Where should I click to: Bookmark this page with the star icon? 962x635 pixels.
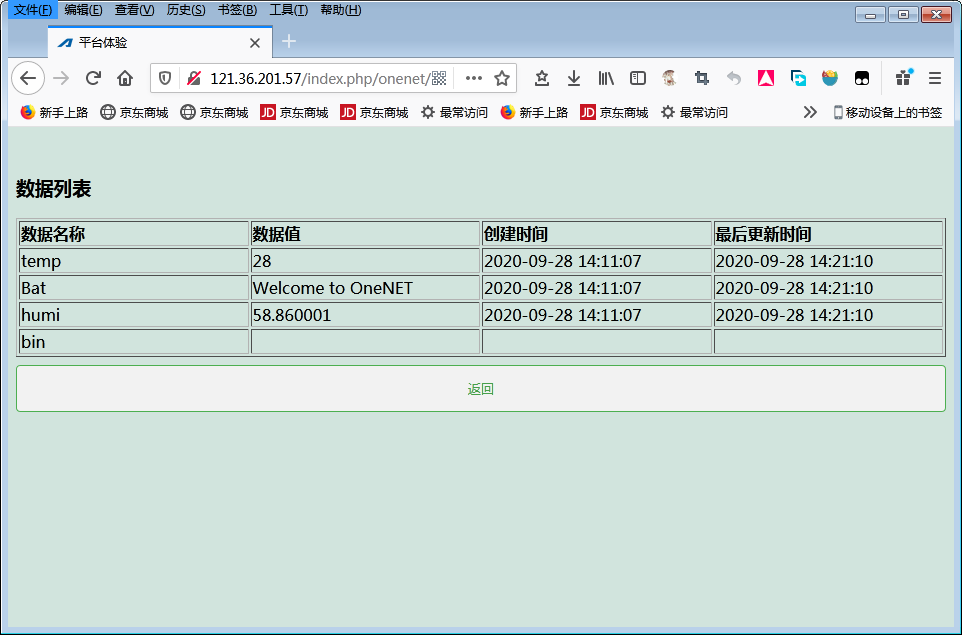click(x=502, y=78)
